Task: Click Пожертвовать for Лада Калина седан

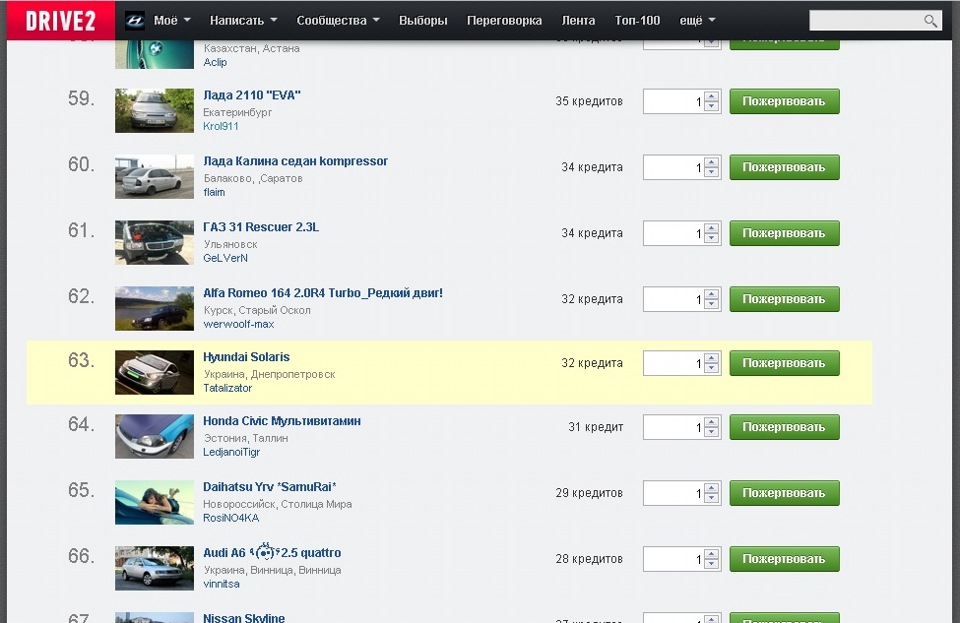Action: point(784,168)
